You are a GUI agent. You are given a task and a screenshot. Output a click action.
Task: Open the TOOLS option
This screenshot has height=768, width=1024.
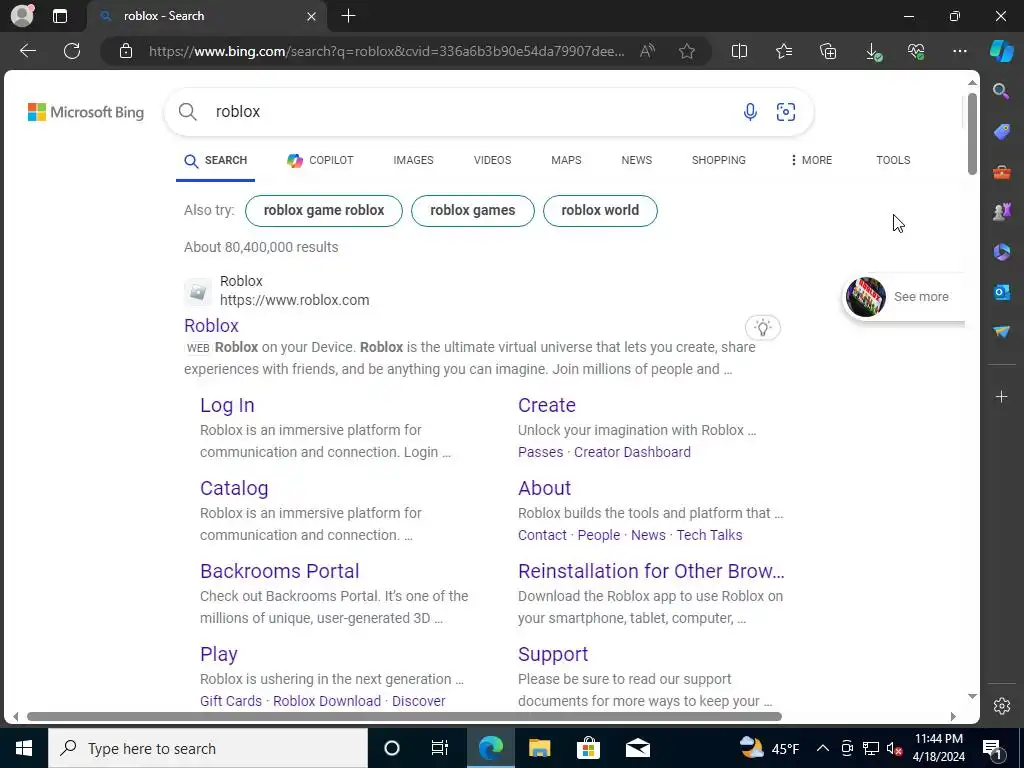point(893,160)
